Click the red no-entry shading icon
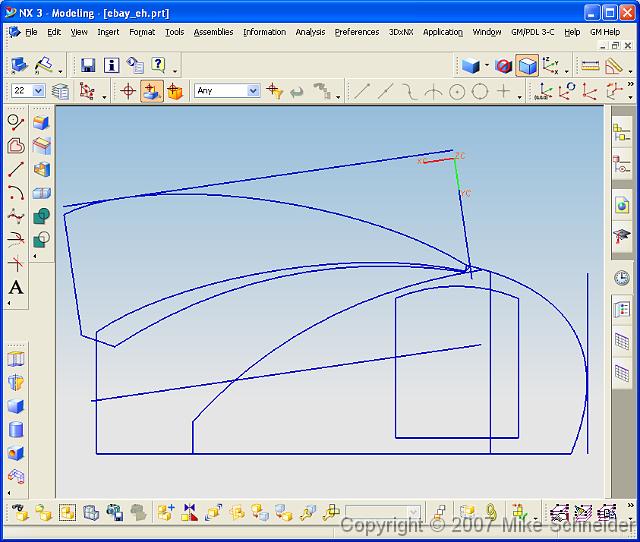The height and width of the screenshot is (542, 640). (x=503, y=66)
